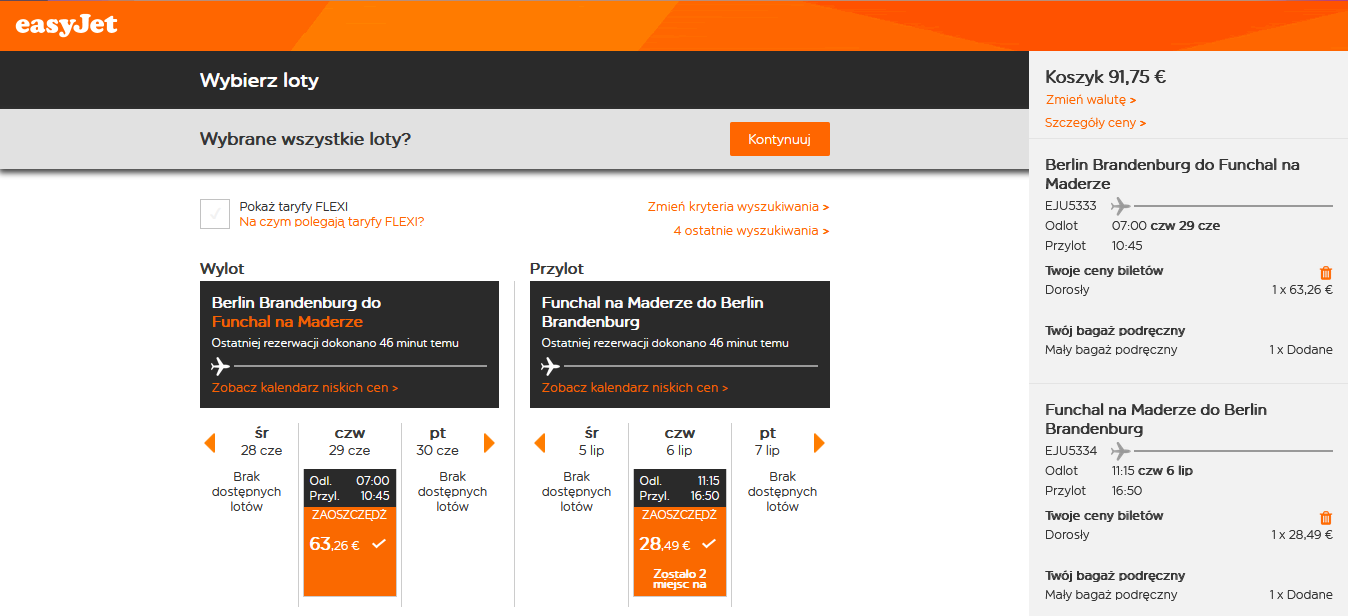Select the pt 30 cze date tab
Screen dimensions: 1348x616
pyautogui.click(x=438, y=441)
